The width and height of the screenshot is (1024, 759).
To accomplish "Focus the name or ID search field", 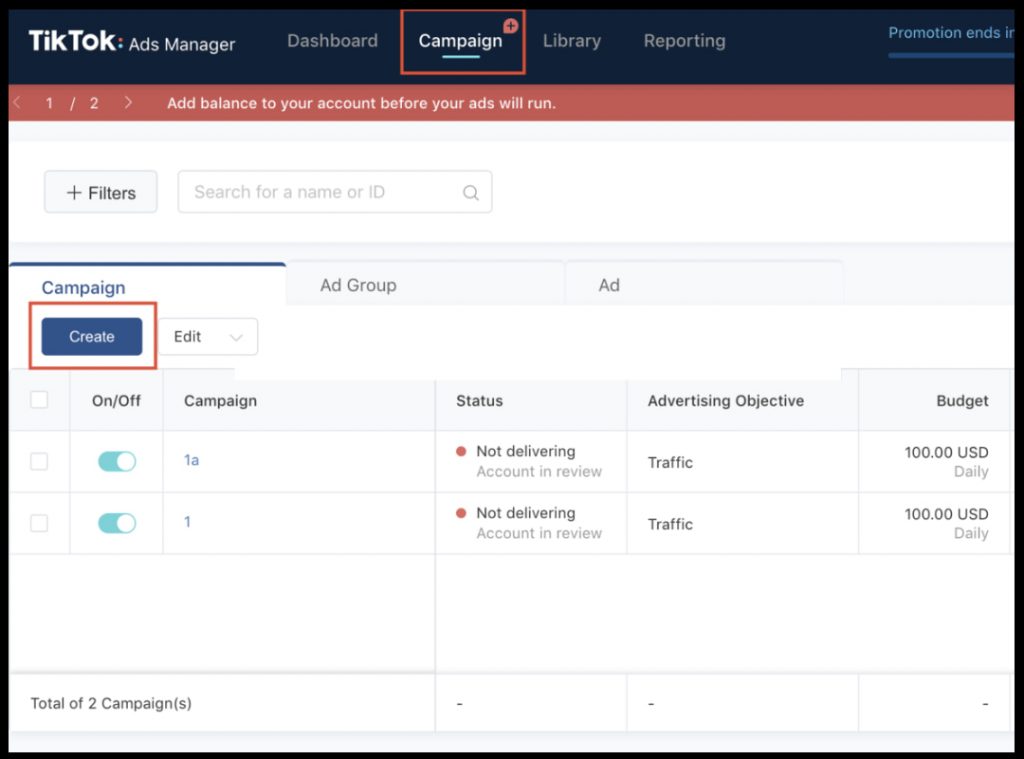I will 334,192.
